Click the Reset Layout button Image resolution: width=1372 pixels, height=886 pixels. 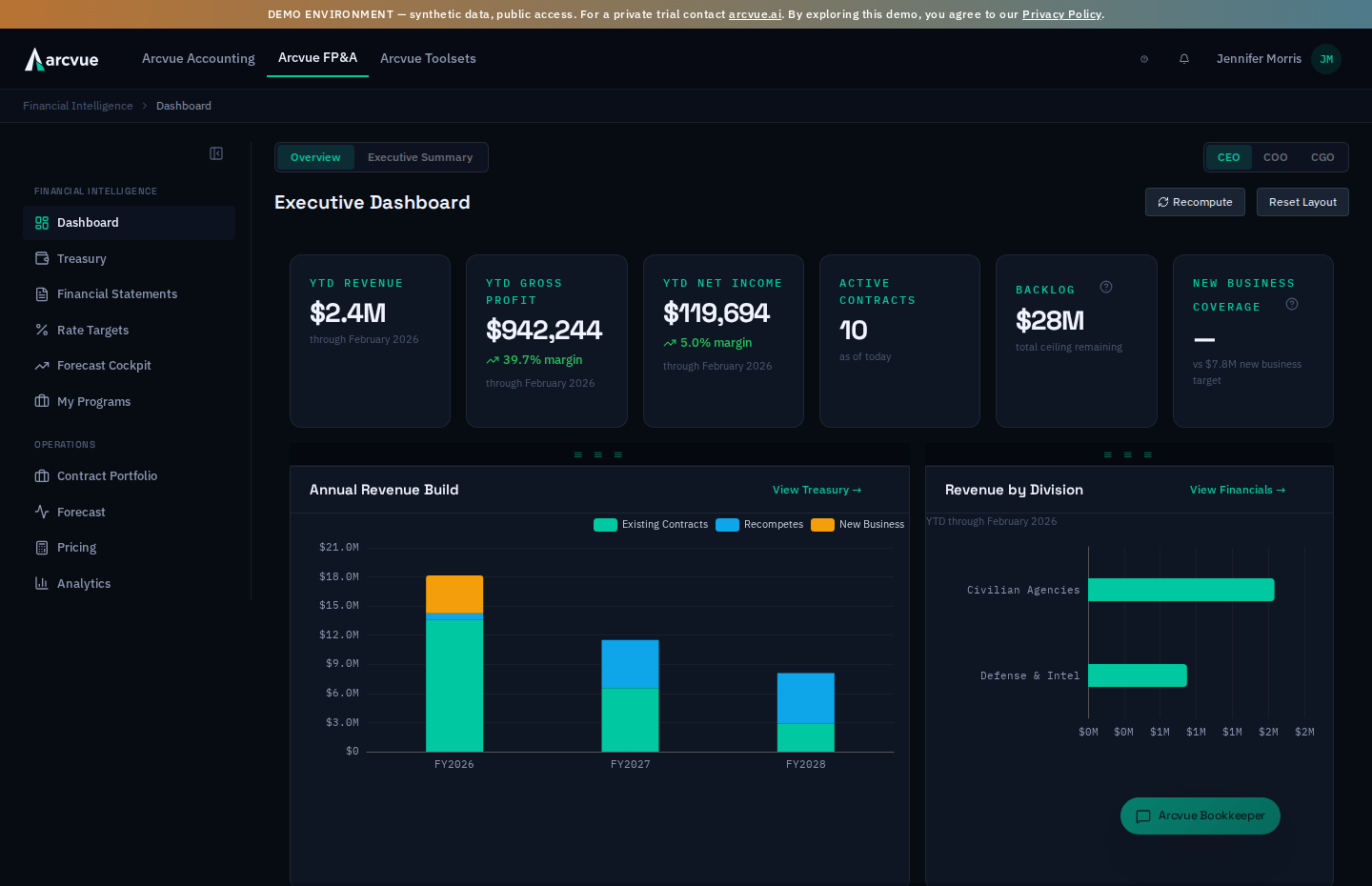tap(1302, 202)
